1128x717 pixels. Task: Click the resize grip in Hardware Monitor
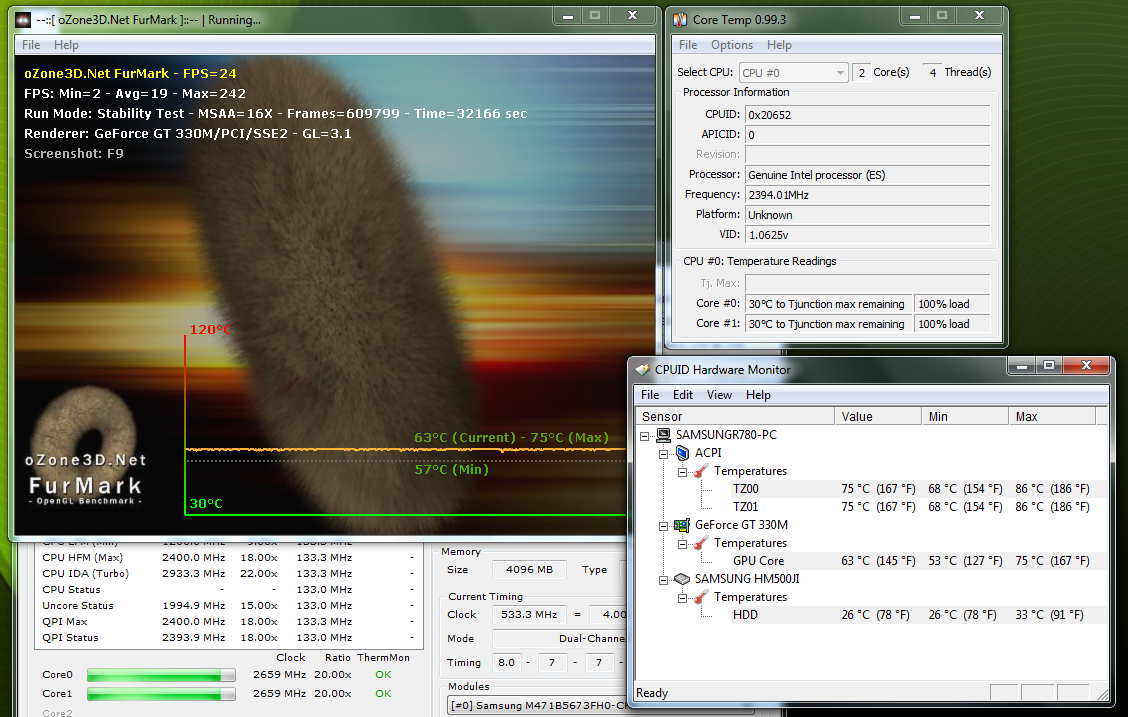(1102, 693)
